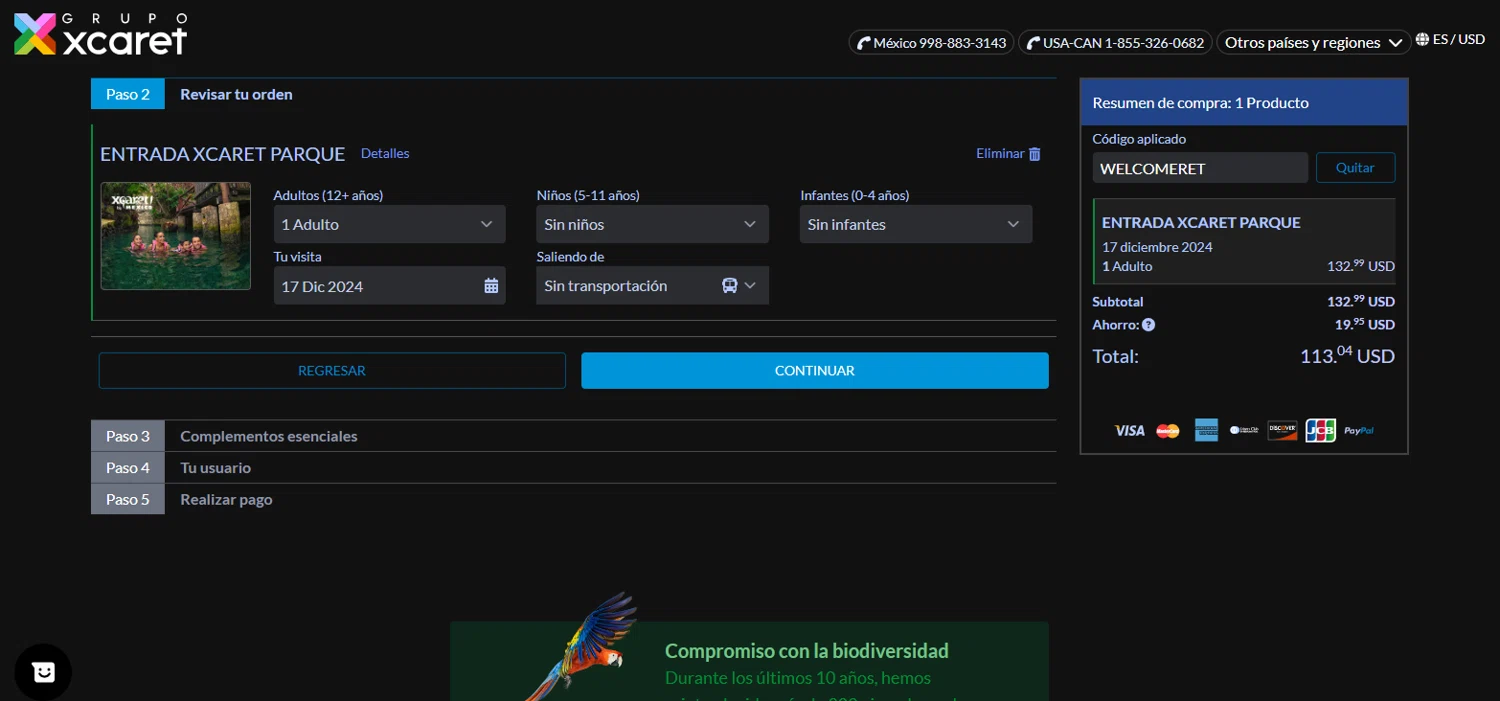Click the JCB card logo
1500x701 pixels.
point(1320,430)
